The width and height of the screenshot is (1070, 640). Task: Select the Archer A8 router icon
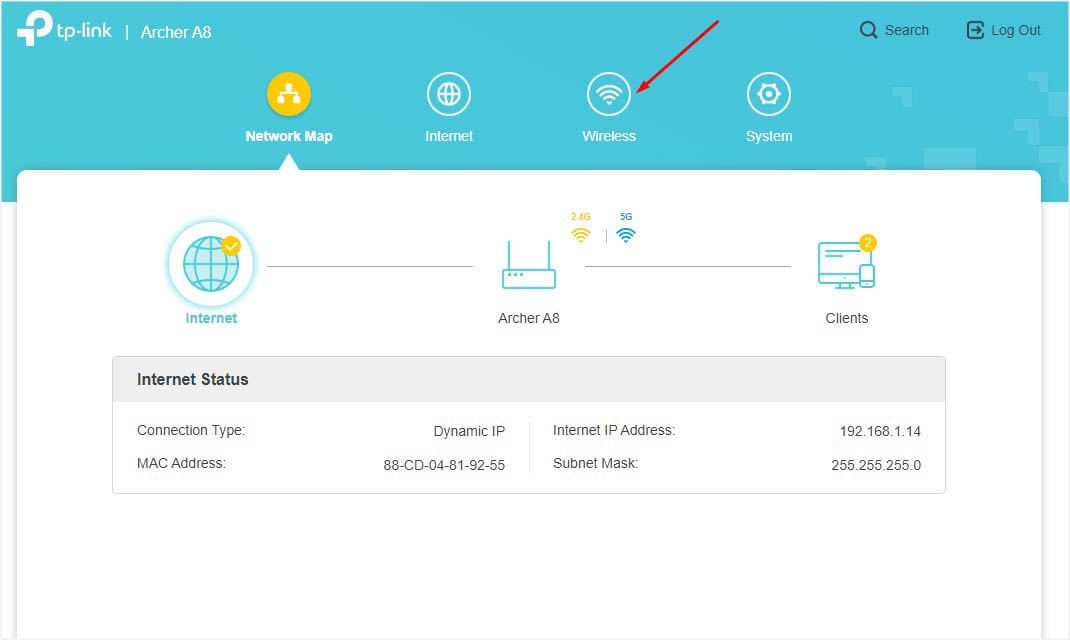[529, 265]
